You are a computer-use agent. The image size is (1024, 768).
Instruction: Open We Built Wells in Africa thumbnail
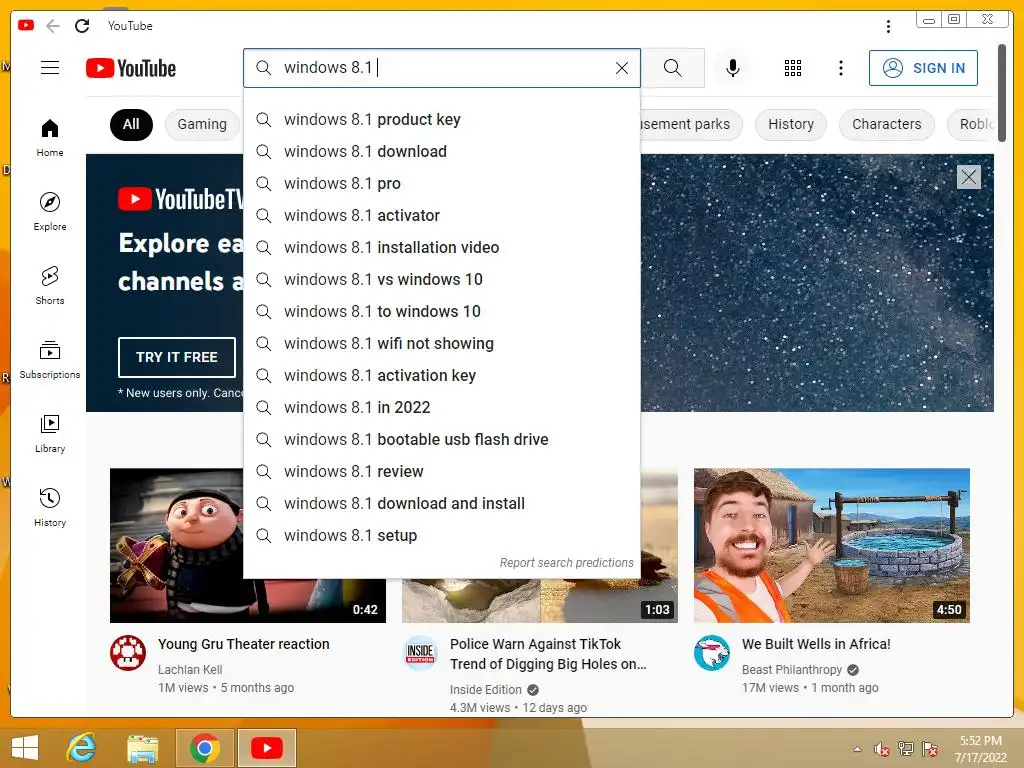click(x=831, y=545)
